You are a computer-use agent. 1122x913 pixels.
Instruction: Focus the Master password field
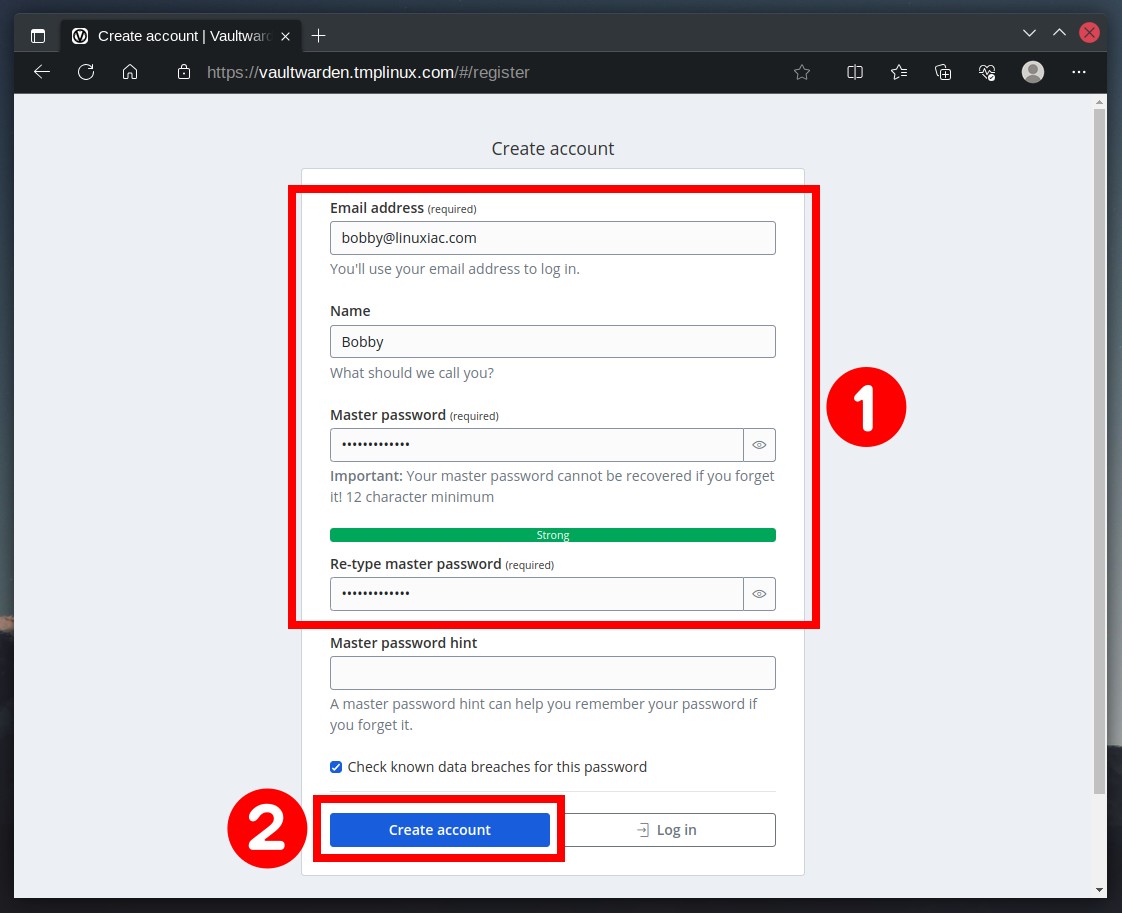[x=537, y=445]
